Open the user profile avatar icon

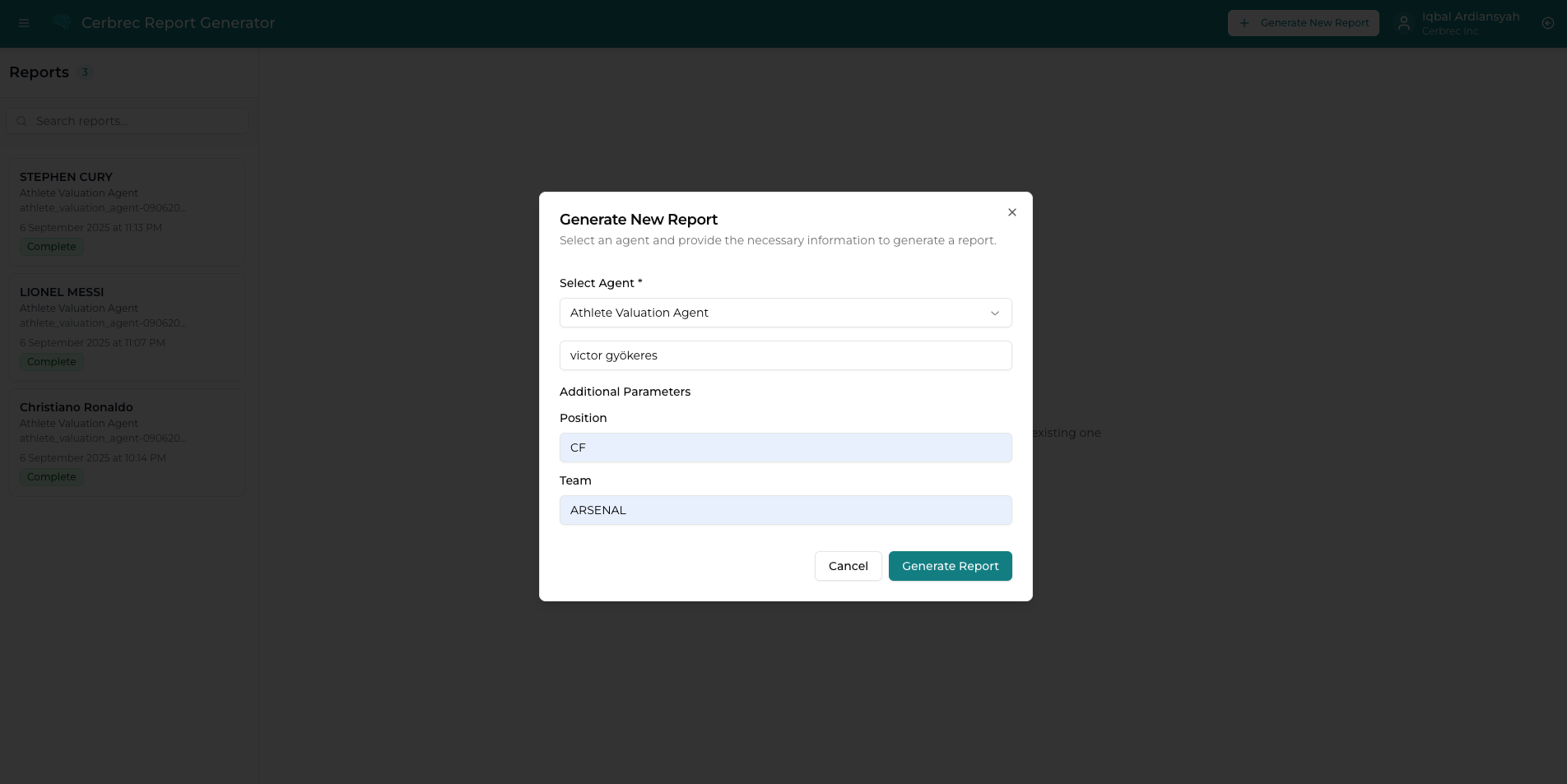(x=1404, y=23)
